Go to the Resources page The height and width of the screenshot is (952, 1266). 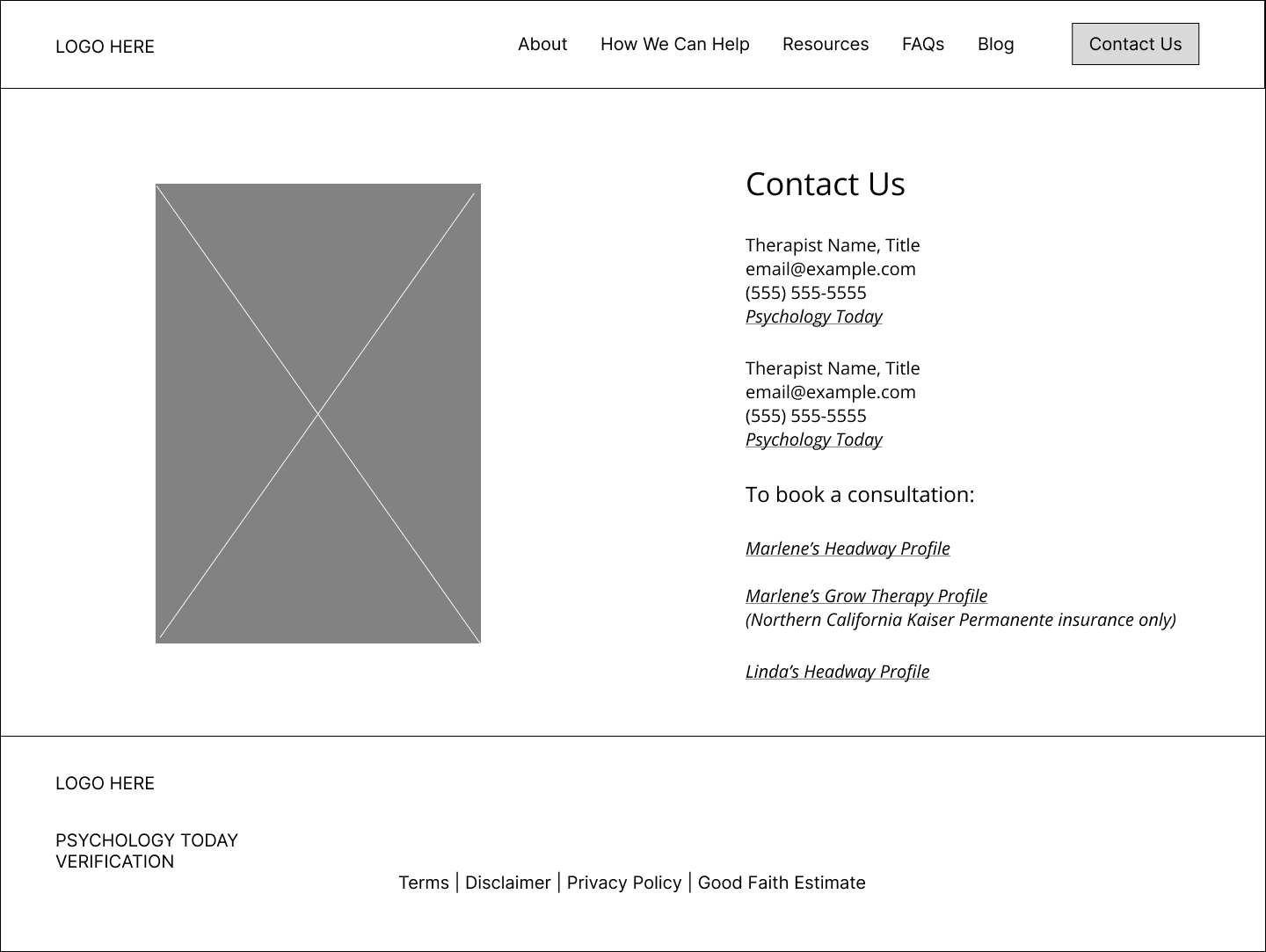pyautogui.click(x=826, y=44)
